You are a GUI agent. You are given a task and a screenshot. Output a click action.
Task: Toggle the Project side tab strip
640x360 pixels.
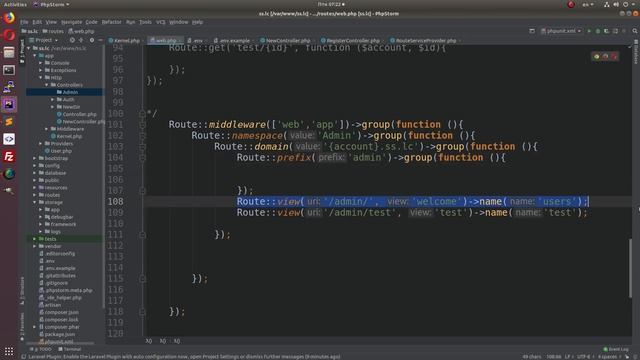pos(22,51)
